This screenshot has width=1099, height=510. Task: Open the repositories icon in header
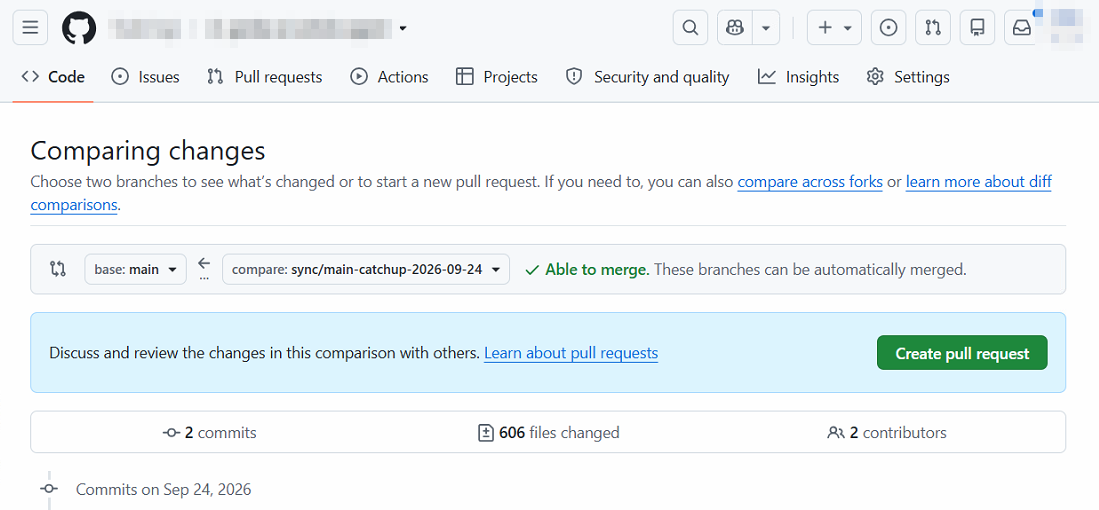[x=977, y=28]
